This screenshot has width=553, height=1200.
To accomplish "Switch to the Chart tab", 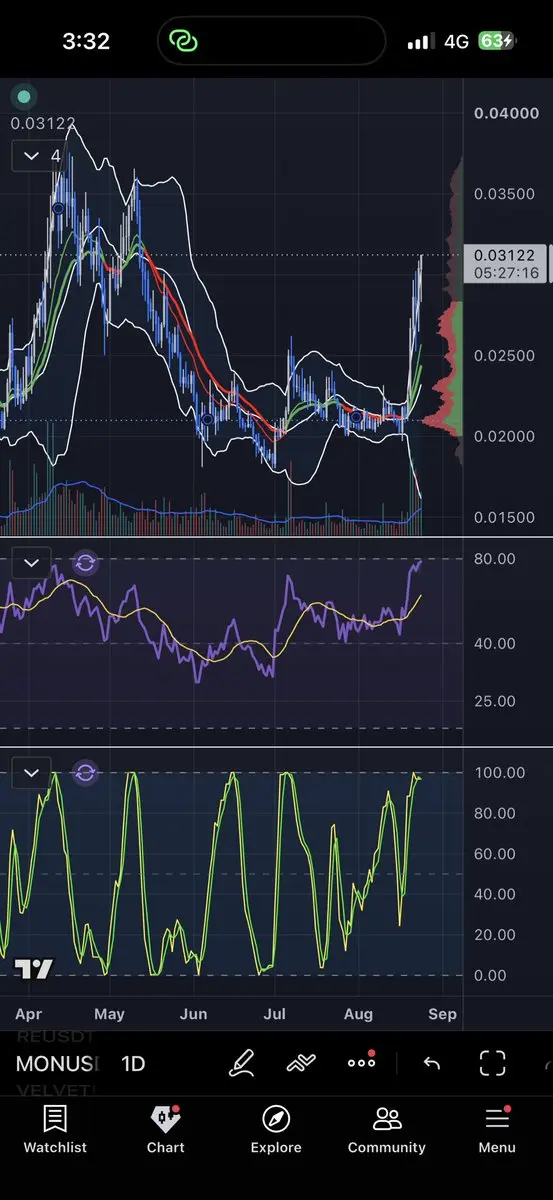I will point(165,1130).
